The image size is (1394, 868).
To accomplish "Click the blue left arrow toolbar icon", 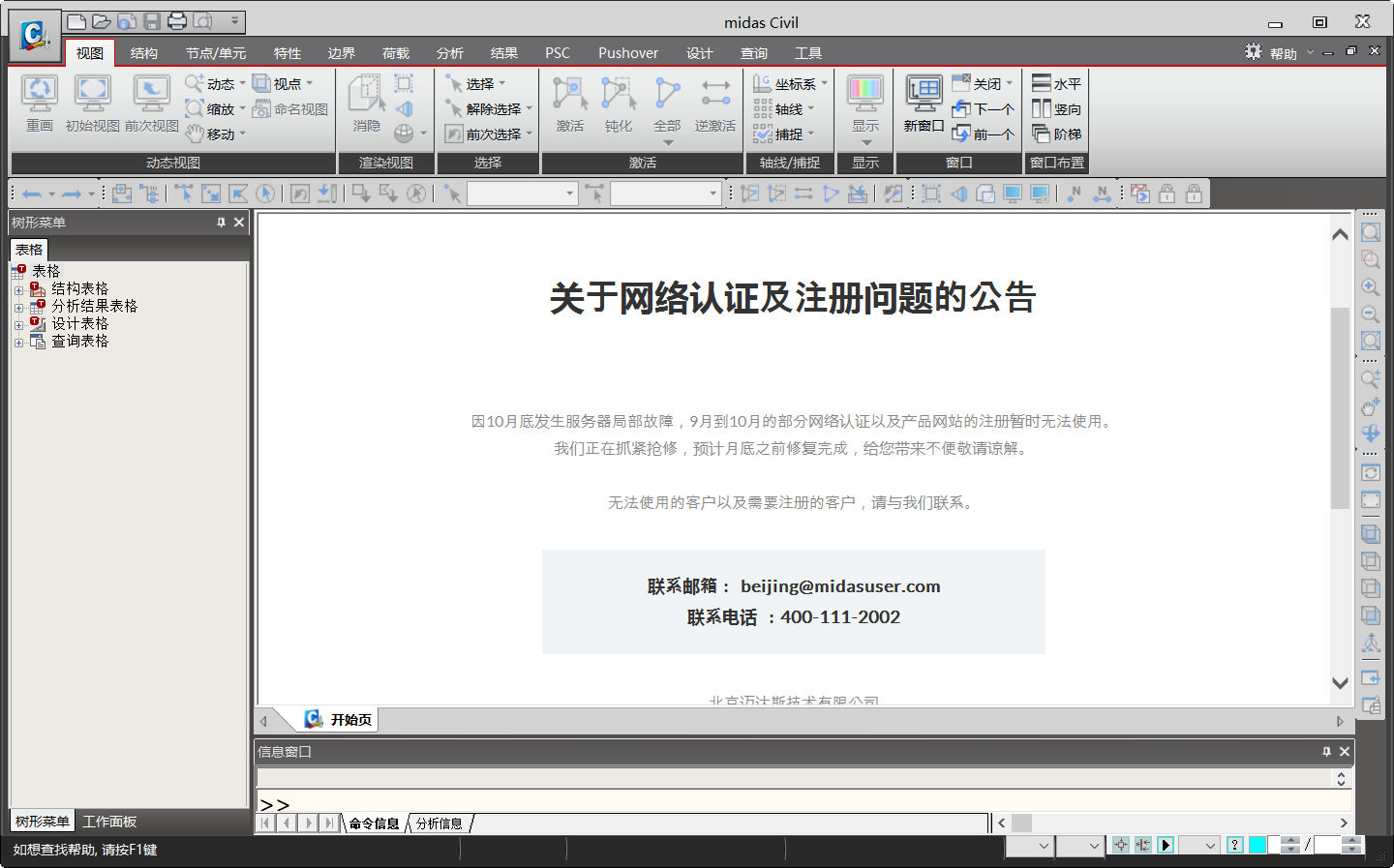I will (31, 194).
